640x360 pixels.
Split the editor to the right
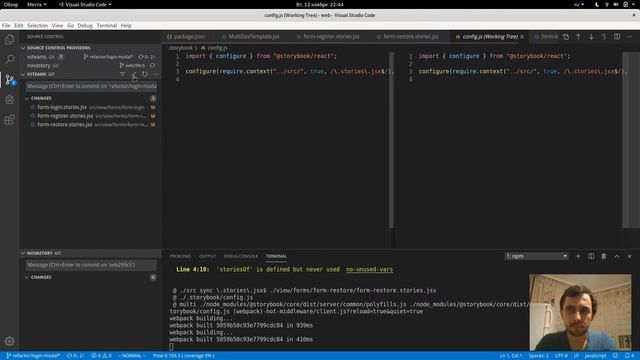click(617, 37)
